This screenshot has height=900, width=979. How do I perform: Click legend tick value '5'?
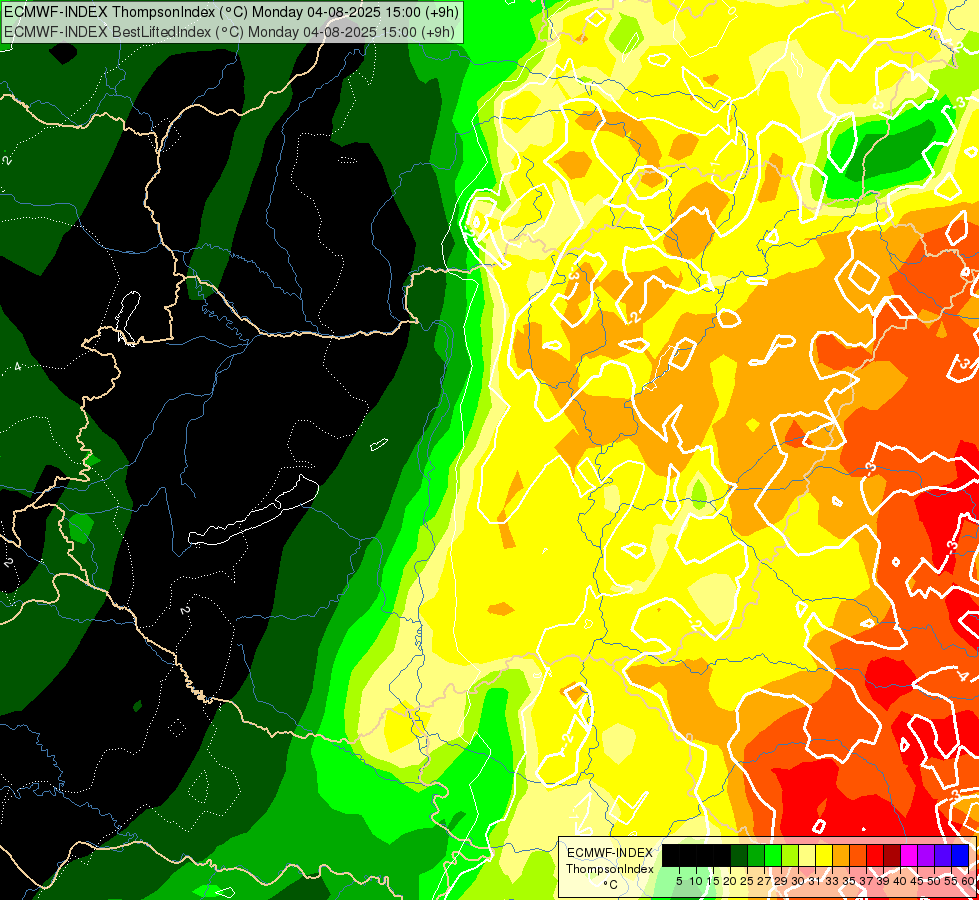pos(679,881)
